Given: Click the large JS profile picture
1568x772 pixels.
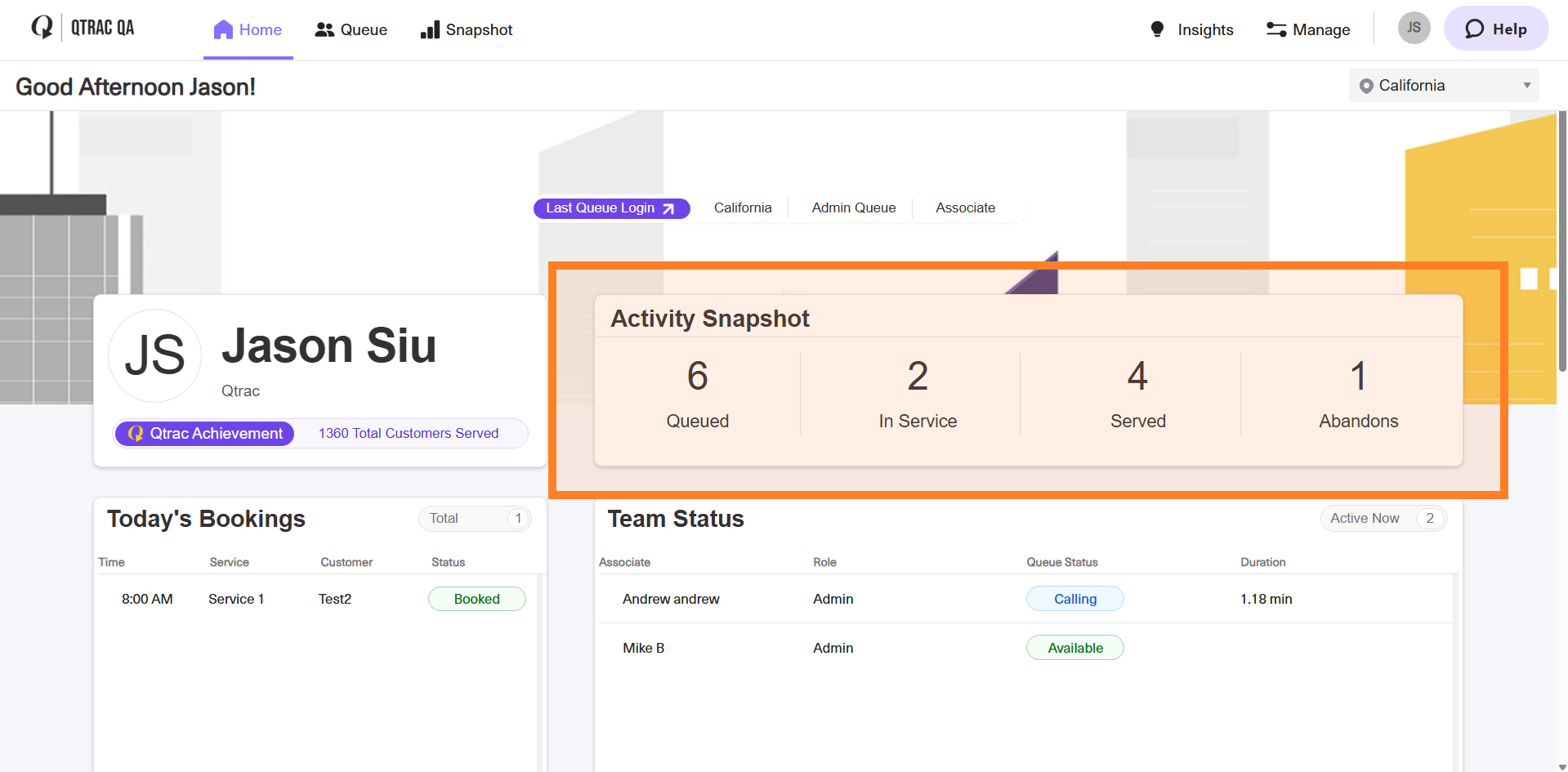Looking at the screenshot, I should pyautogui.click(x=155, y=356).
